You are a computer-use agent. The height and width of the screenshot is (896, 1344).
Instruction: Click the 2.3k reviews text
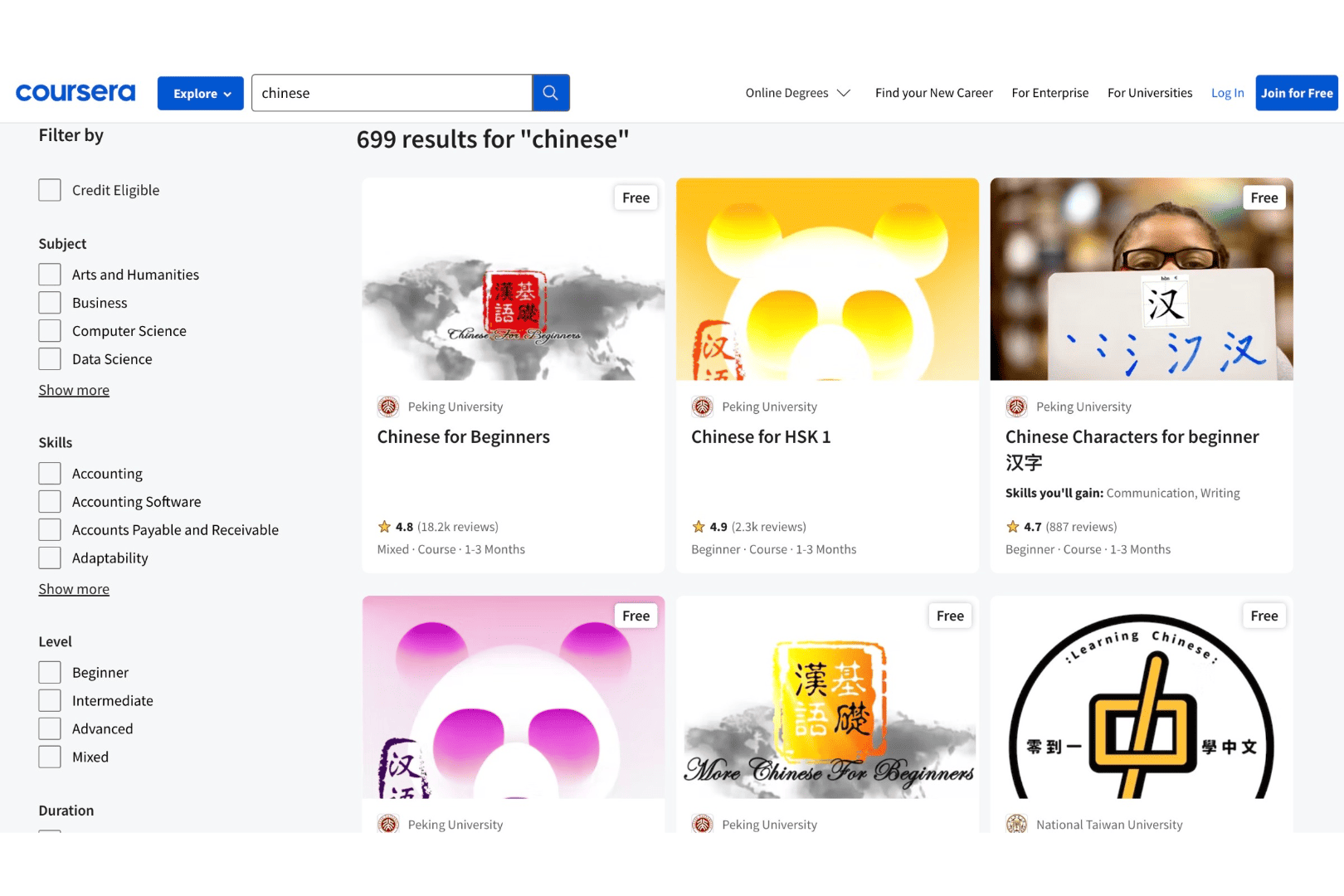[x=769, y=527]
